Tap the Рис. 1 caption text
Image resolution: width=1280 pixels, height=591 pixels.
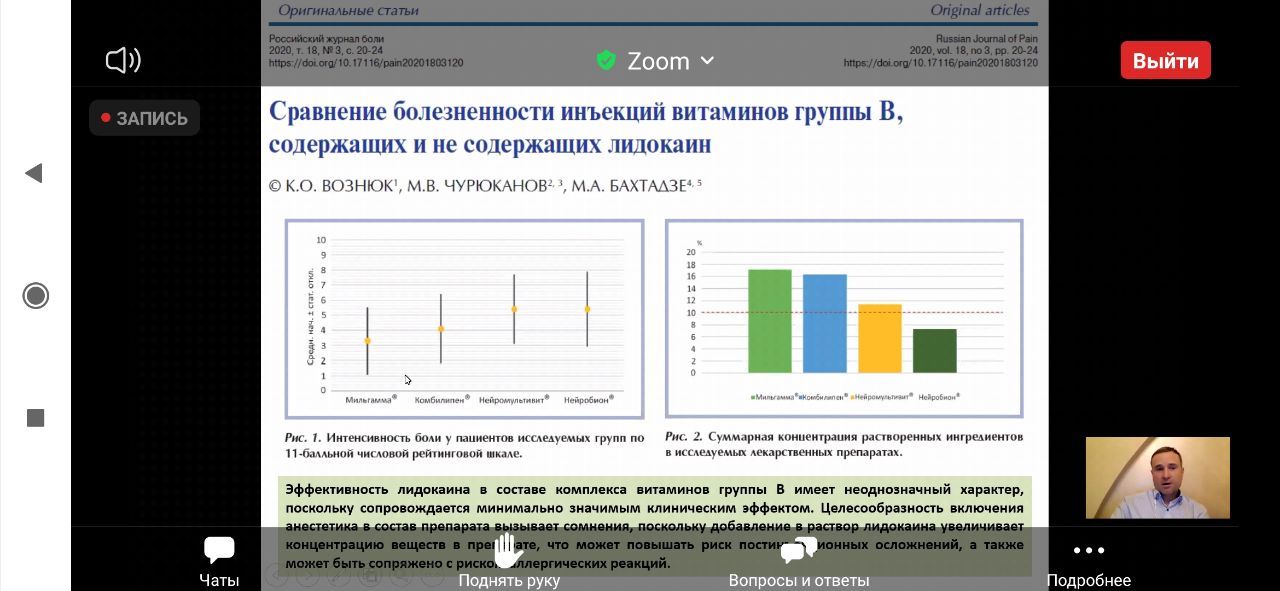pyautogui.click(x=464, y=445)
